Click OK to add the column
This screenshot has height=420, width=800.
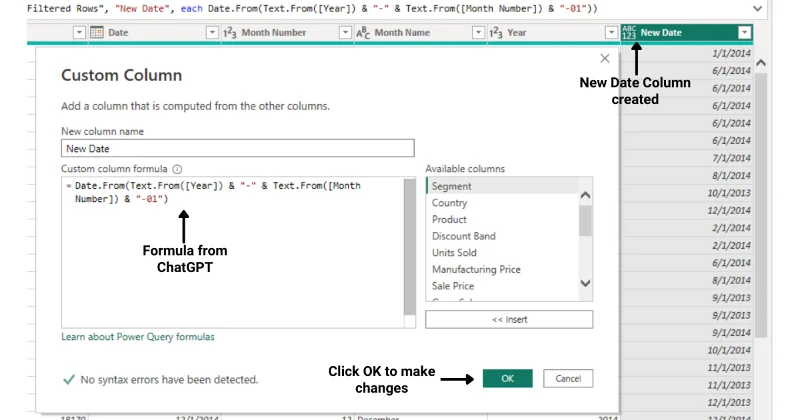pos(508,379)
